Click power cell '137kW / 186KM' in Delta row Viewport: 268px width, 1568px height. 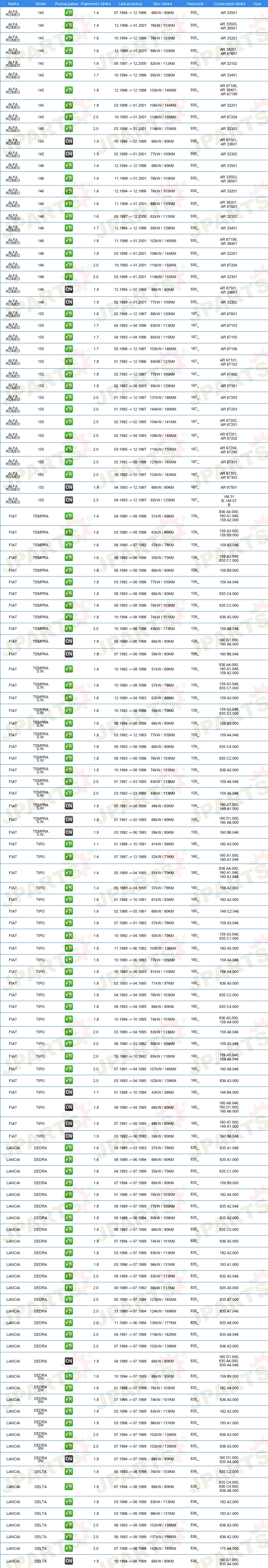pos(162,1537)
